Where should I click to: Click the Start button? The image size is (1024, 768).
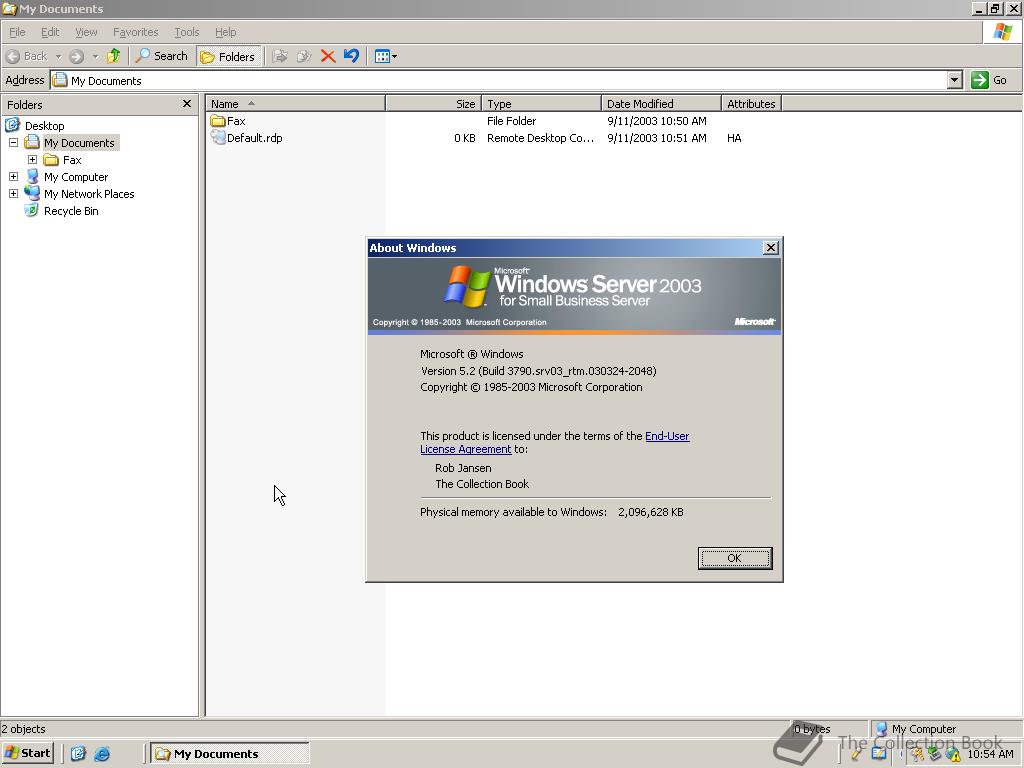pos(27,753)
